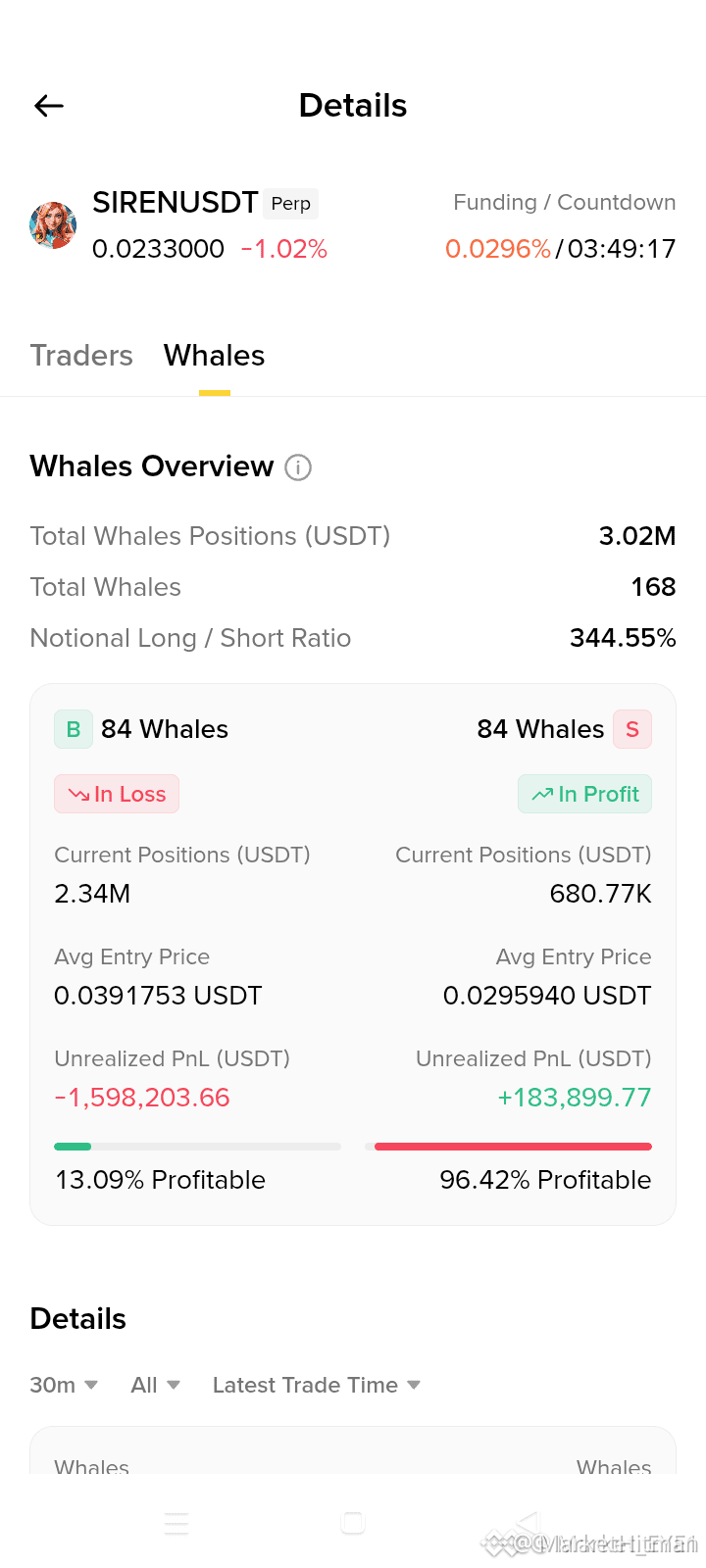Tap the back arrow icon
706x1568 pixels.
[x=49, y=106]
